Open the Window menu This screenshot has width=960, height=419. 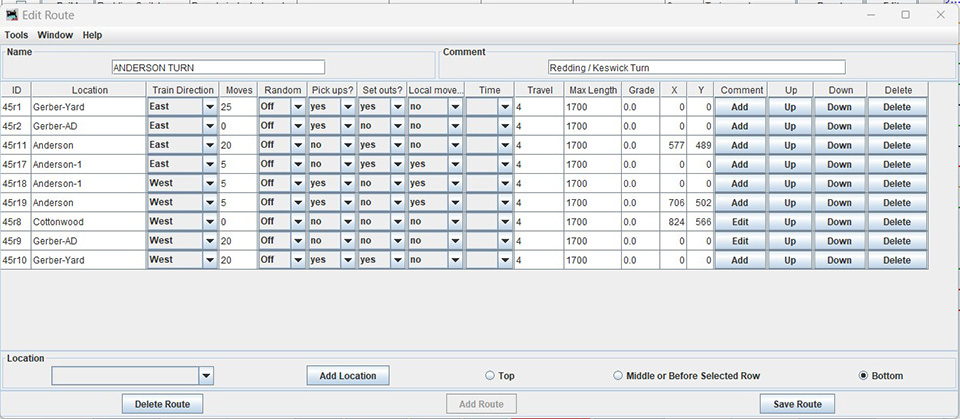click(x=55, y=35)
